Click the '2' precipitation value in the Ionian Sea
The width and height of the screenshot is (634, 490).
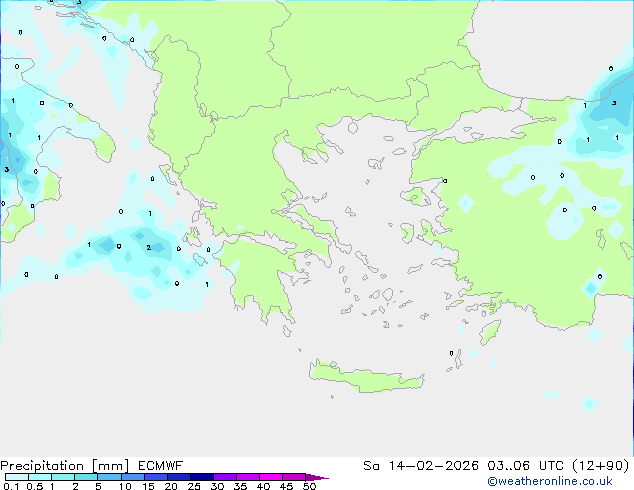(x=149, y=247)
